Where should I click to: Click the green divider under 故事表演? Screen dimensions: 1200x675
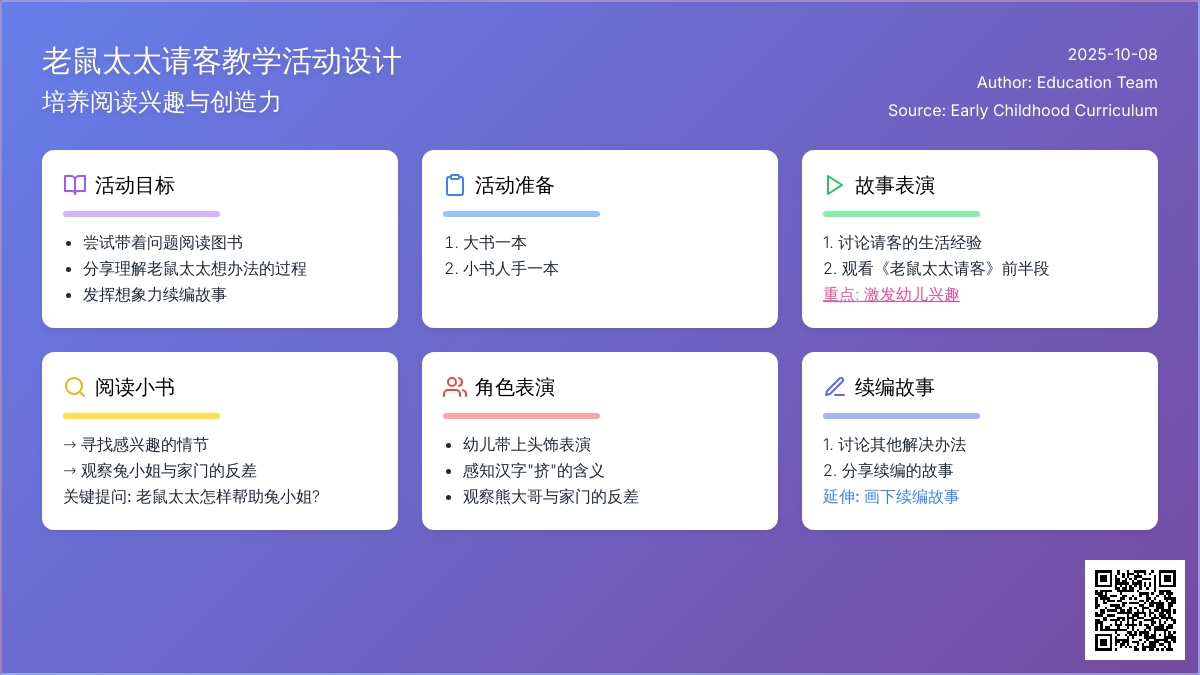(x=901, y=213)
